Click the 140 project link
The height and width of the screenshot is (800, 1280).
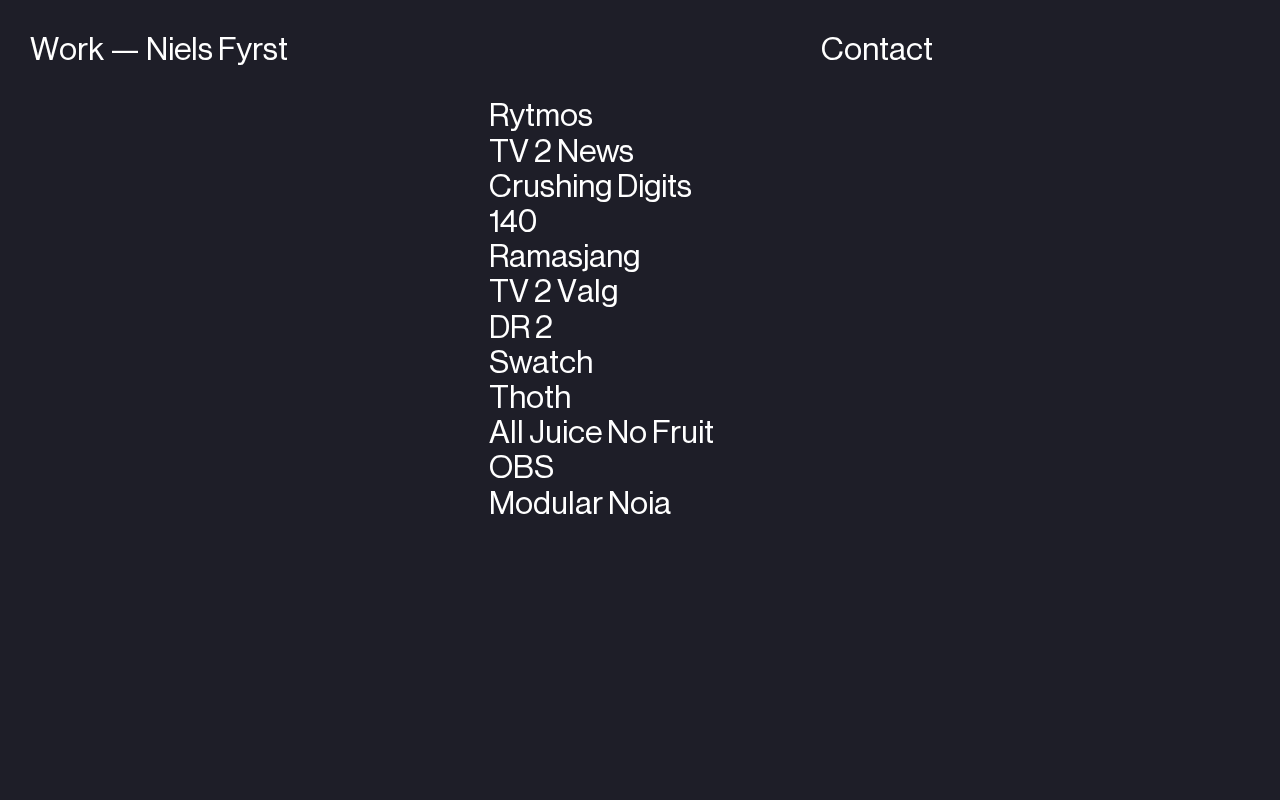513,221
